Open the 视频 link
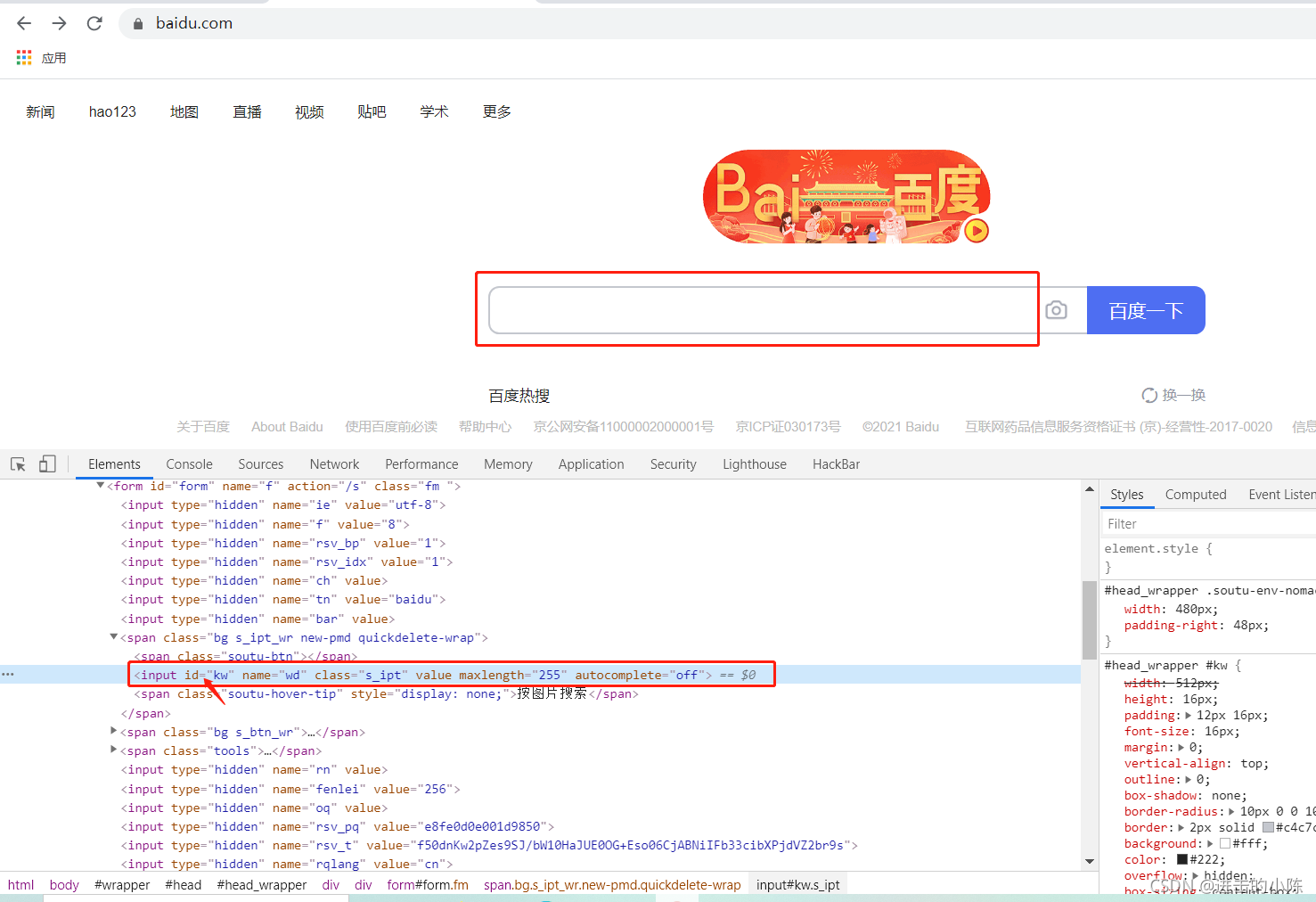 tap(309, 111)
